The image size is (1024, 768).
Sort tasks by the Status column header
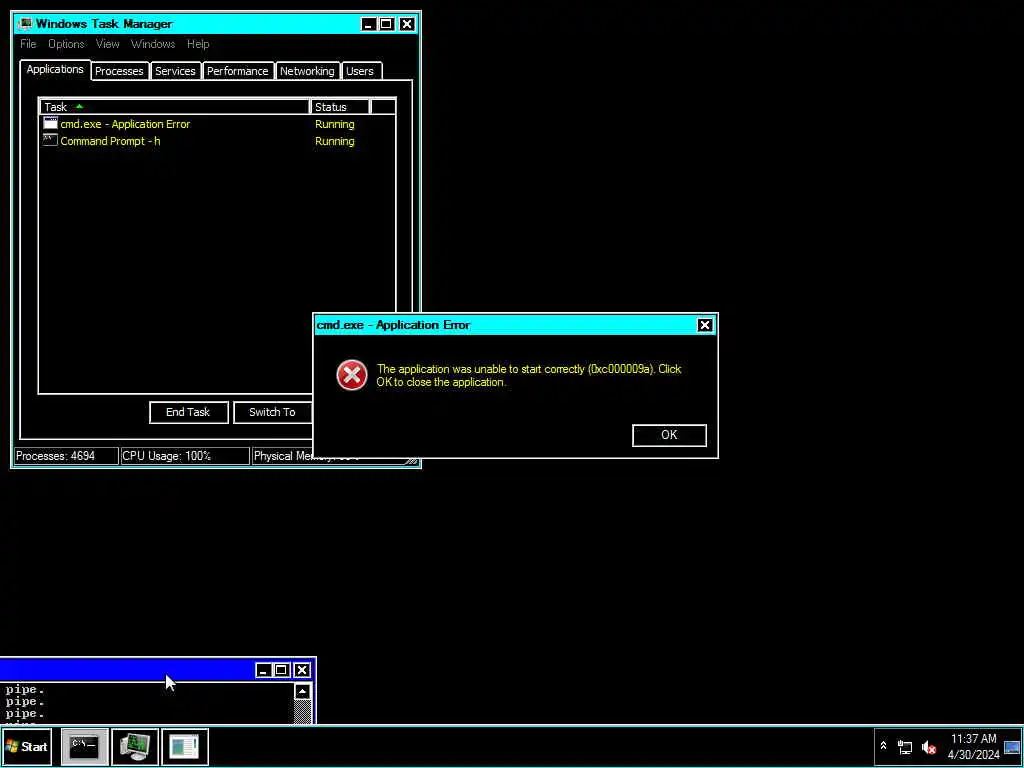[340, 106]
